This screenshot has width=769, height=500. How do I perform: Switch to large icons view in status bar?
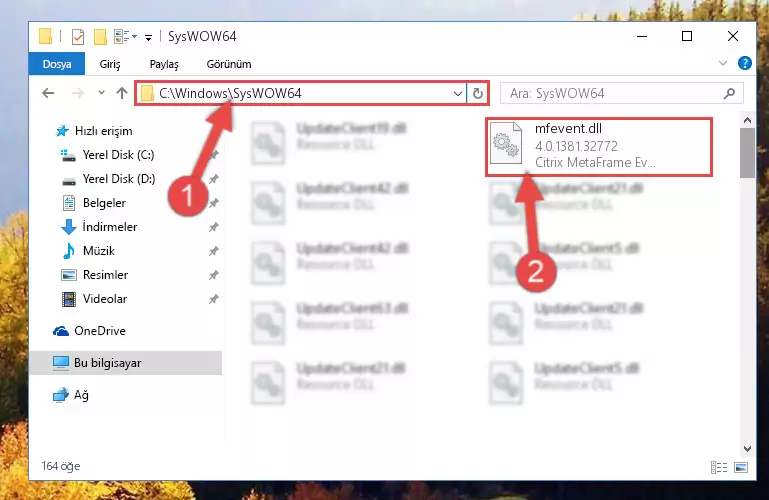741,467
